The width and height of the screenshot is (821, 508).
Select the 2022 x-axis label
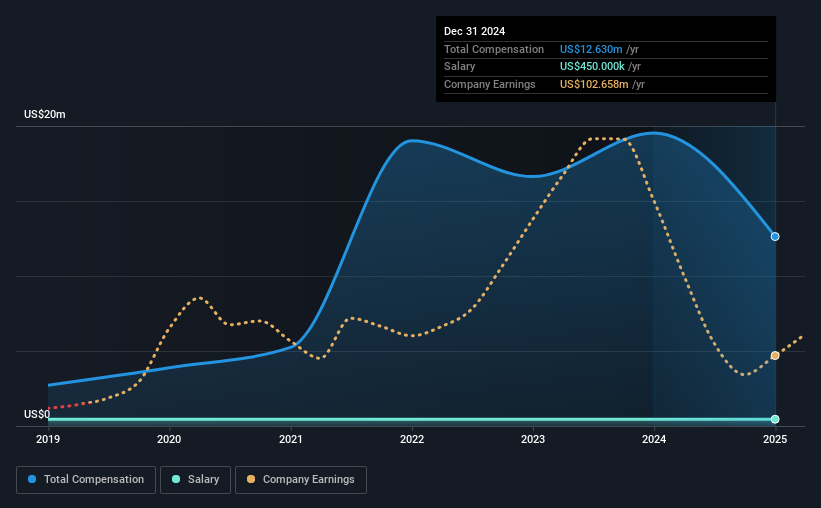412,439
